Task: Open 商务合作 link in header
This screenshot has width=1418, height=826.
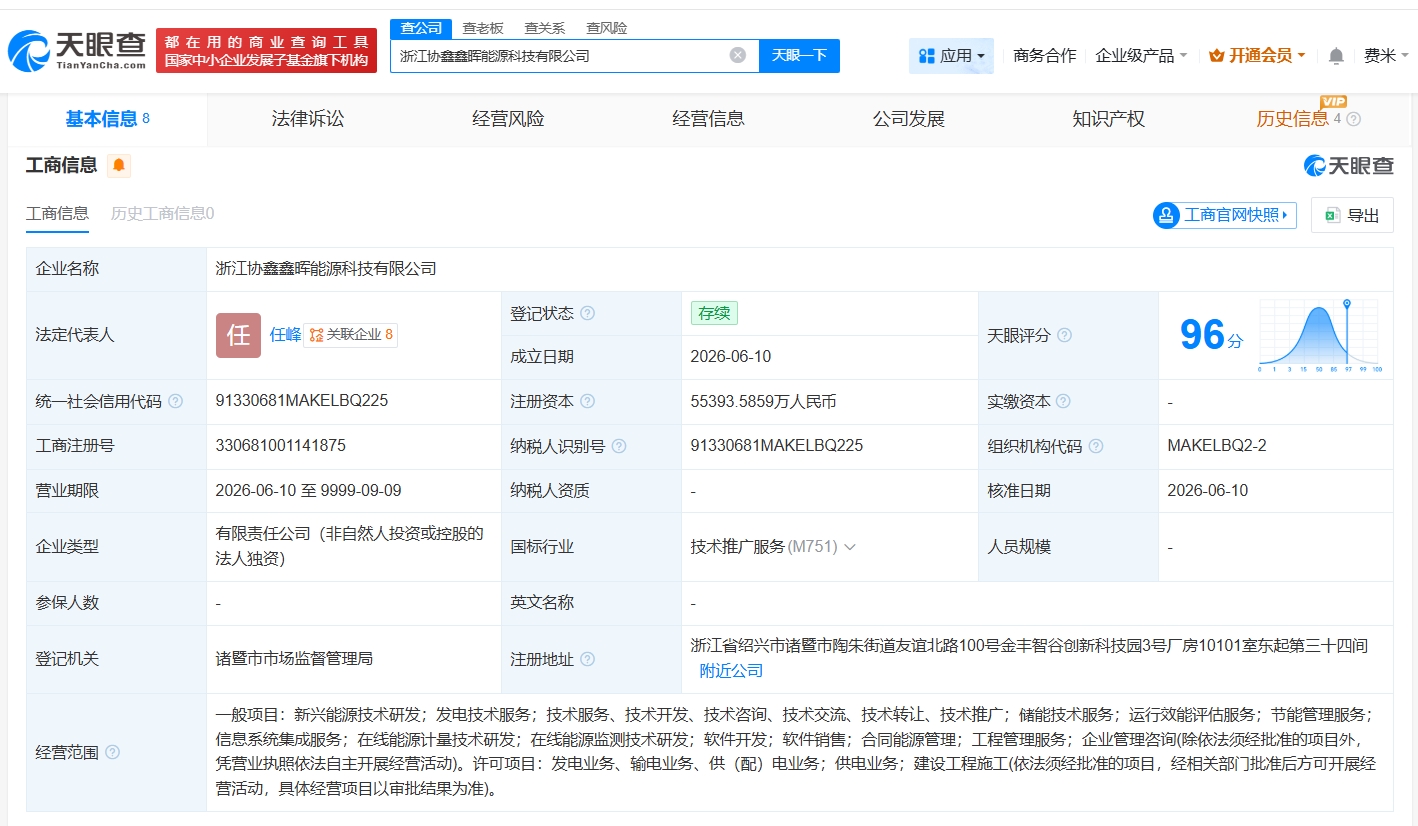Action: click(1044, 56)
